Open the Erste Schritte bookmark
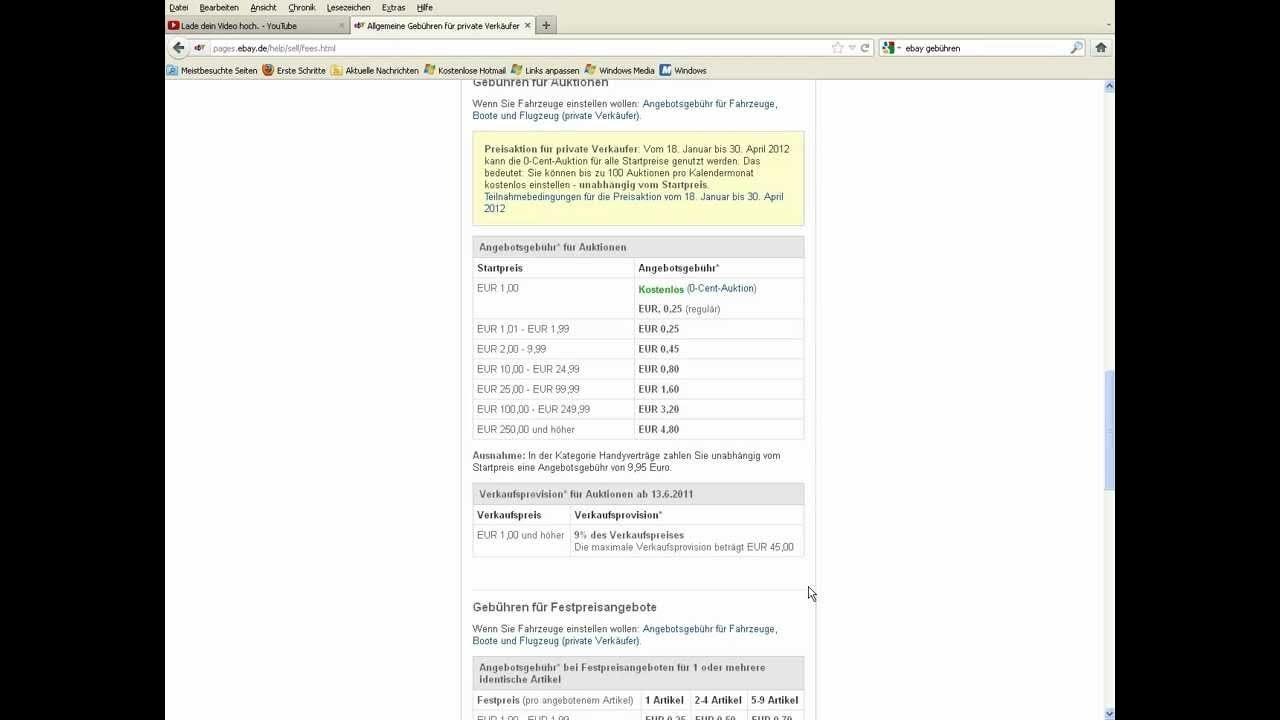Image resolution: width=1280 pixels, height=720 pixels. [294, 71]
